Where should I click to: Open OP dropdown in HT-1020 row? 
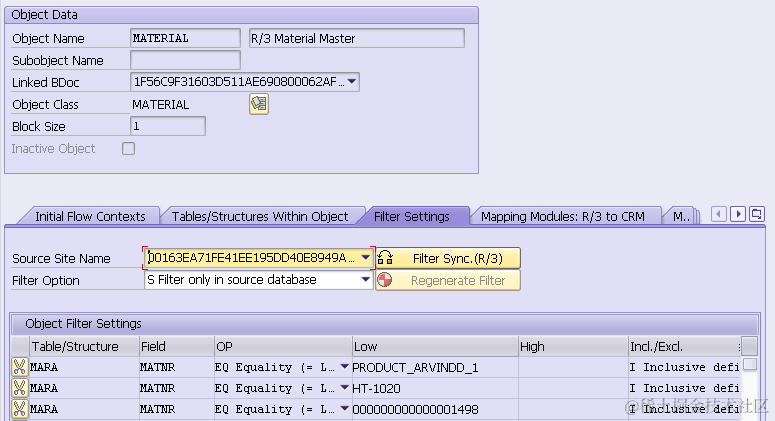point(344,388)
